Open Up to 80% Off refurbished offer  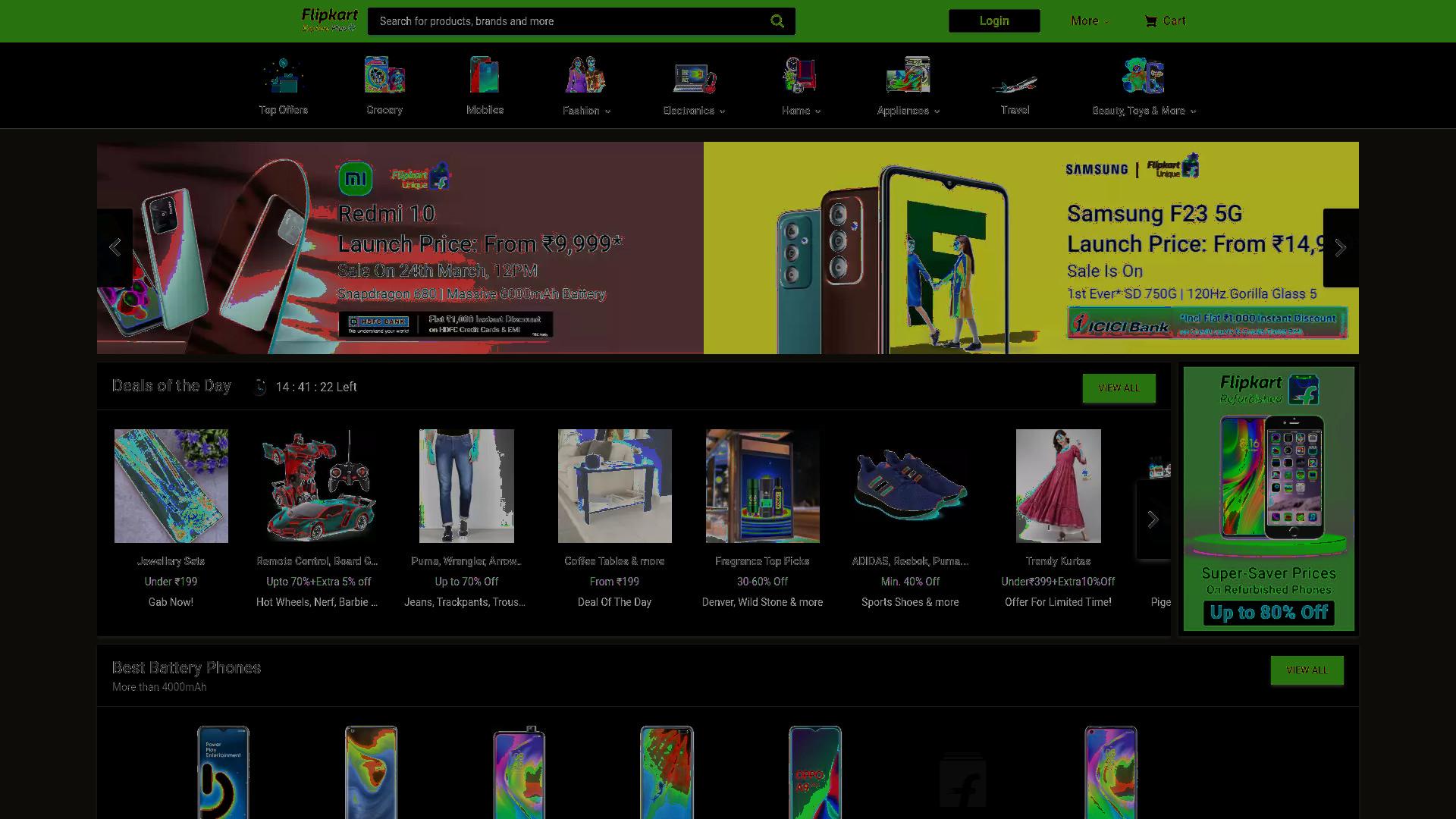tap(1269, 612)
